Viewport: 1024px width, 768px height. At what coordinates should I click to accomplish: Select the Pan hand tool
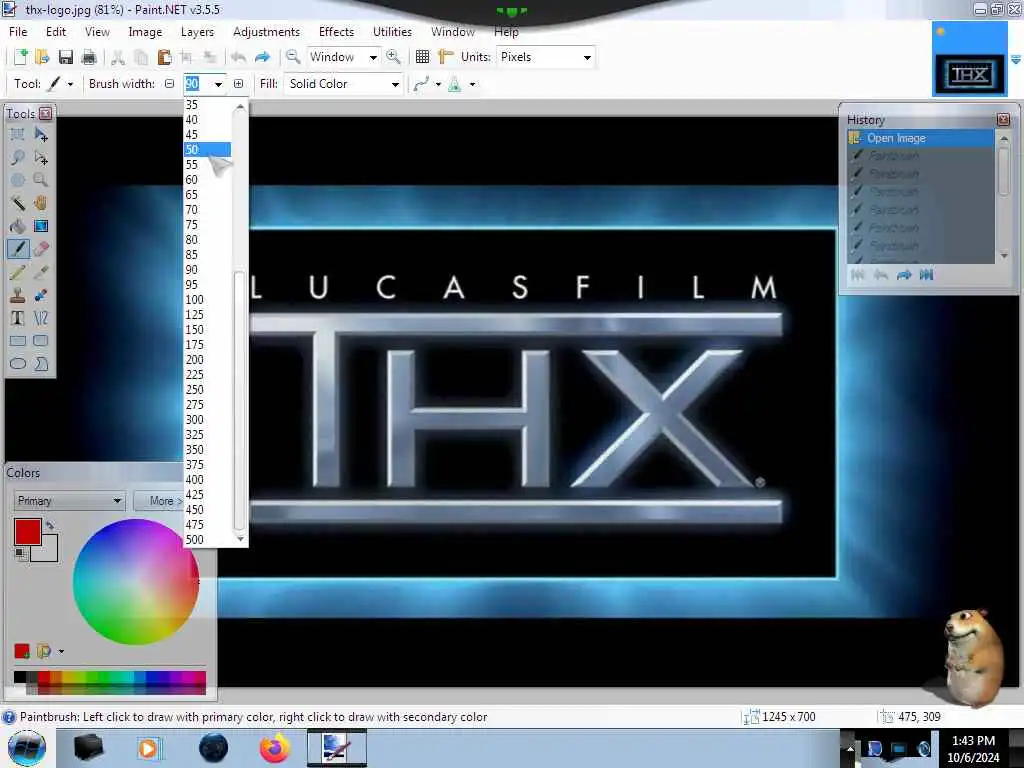point(41,203)
